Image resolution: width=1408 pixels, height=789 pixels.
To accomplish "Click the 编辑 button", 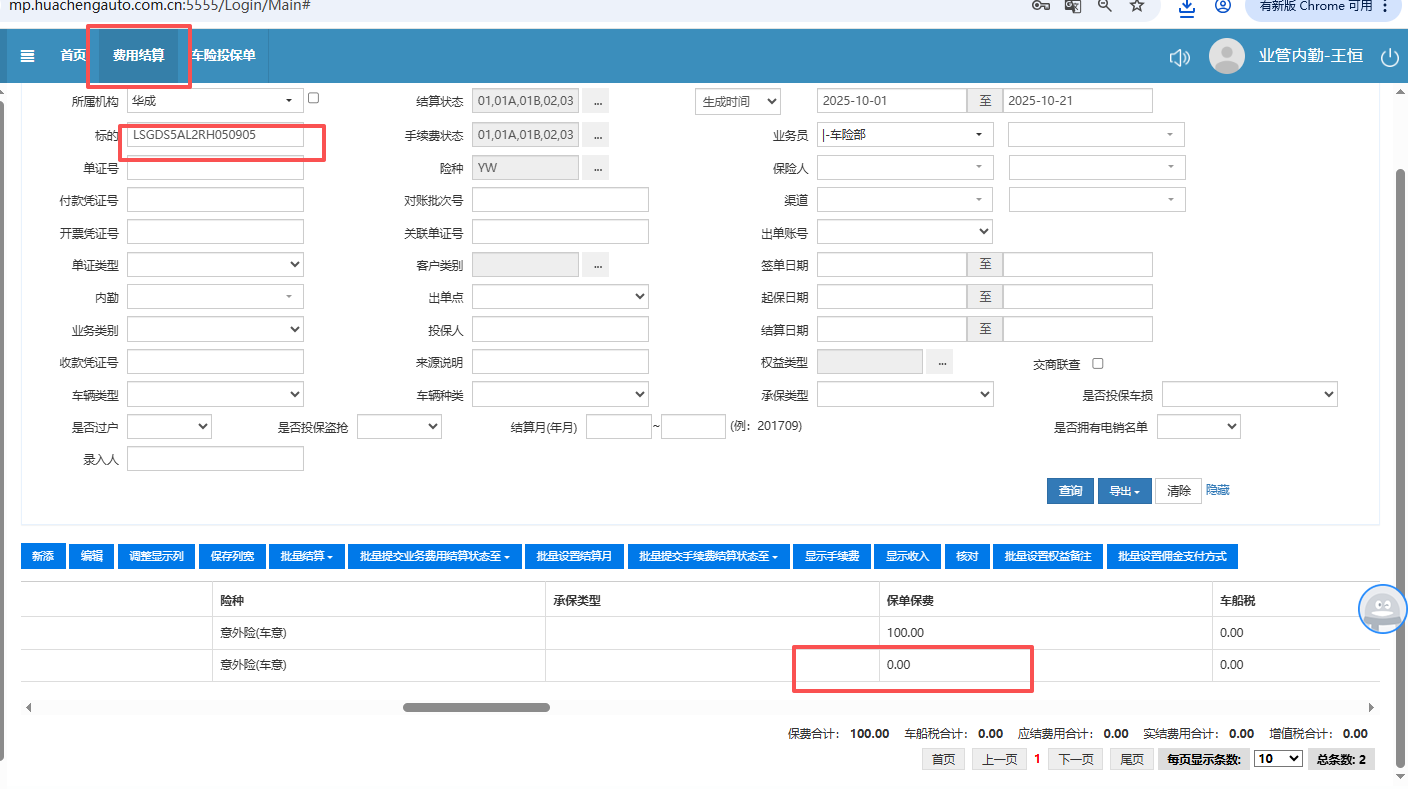I will pos(92,556).
